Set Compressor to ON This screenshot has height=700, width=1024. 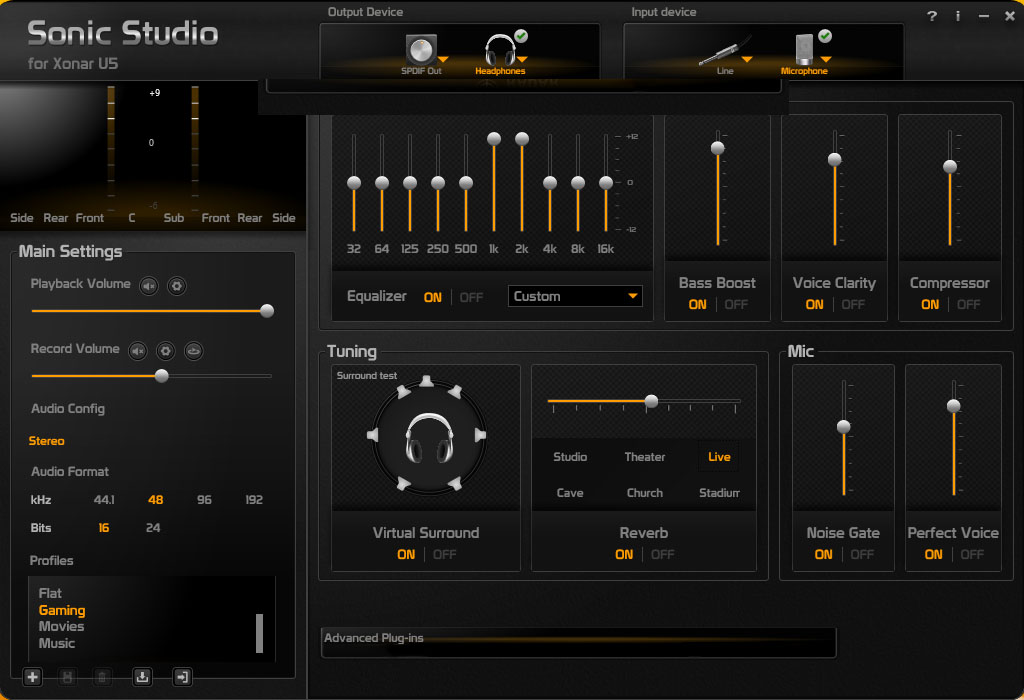click(930, 305)
